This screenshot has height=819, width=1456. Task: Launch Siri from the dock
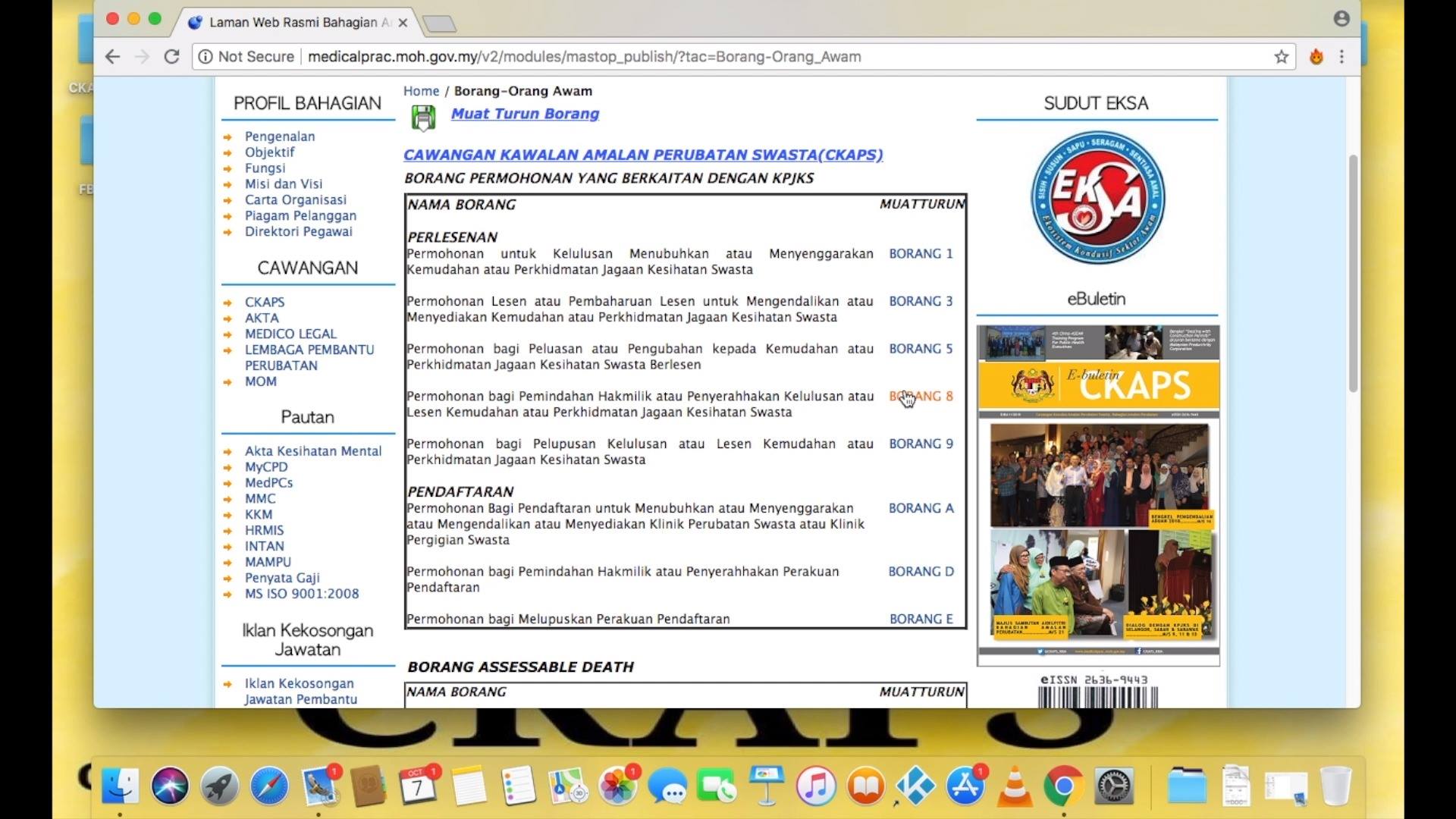(x=170, y=786)
